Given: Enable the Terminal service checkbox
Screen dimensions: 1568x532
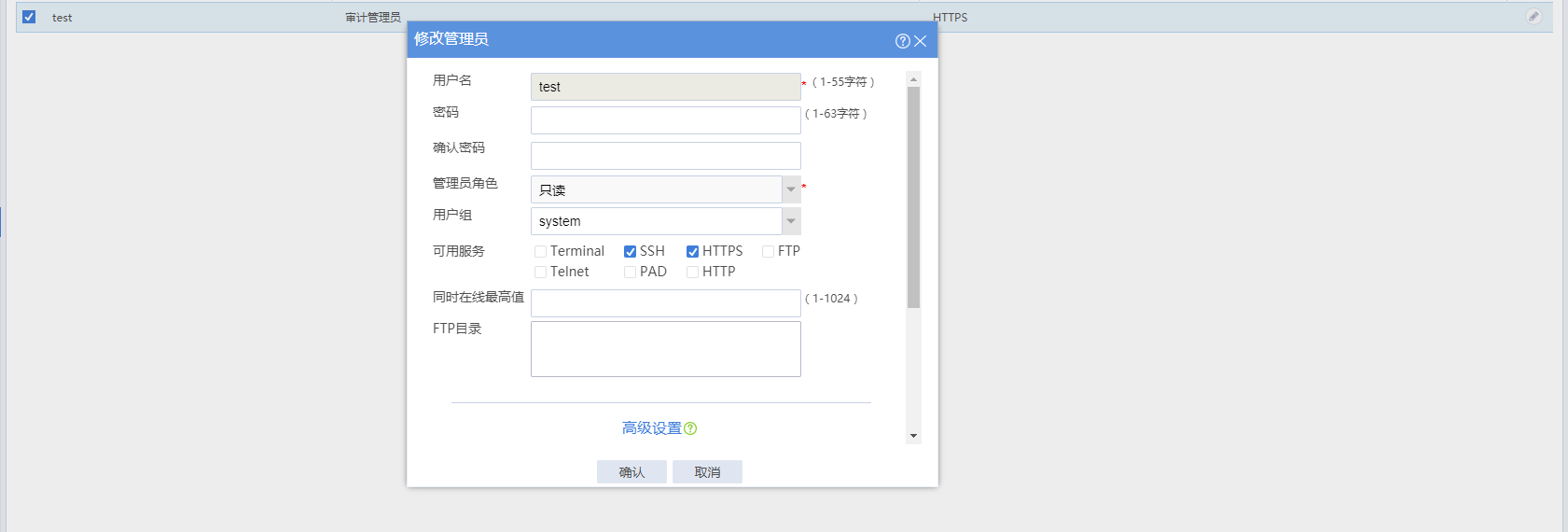Looking at the screenshot, I should point(540,252).
